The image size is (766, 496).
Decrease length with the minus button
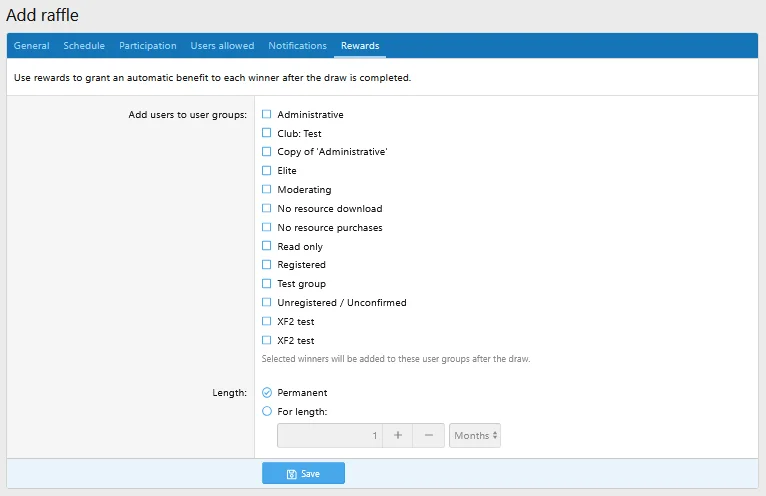pyautogui.click(x=428, y=435)
